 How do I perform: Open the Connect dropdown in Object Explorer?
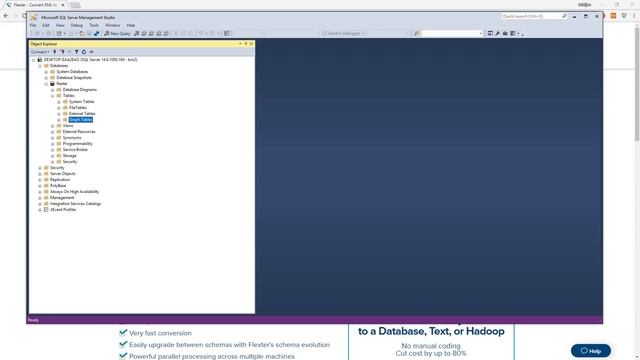40,52
